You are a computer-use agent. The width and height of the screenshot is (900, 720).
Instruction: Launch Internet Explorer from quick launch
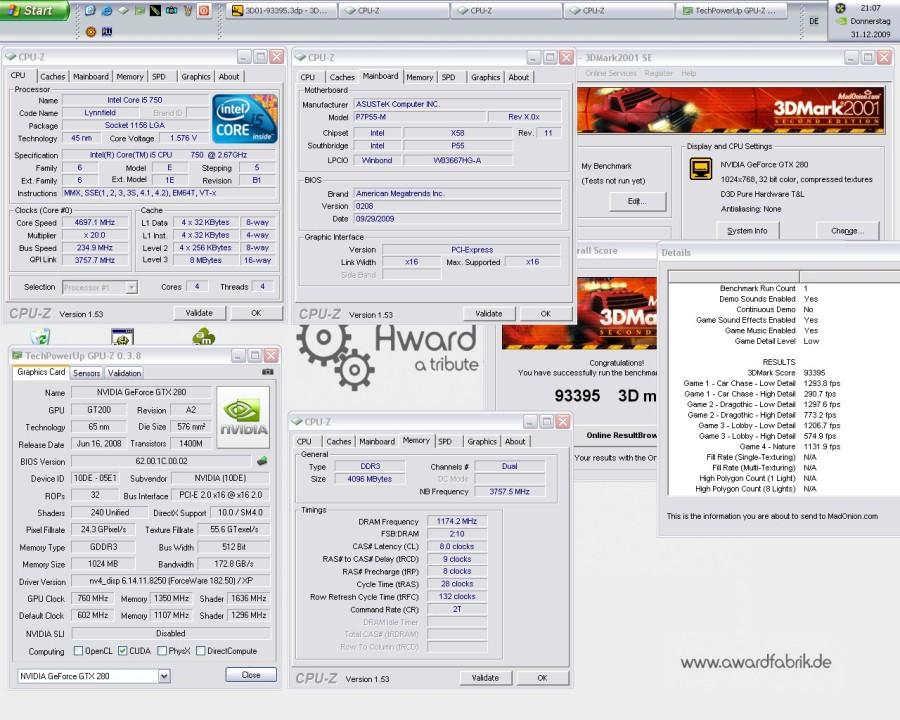[x=107, y=10]
